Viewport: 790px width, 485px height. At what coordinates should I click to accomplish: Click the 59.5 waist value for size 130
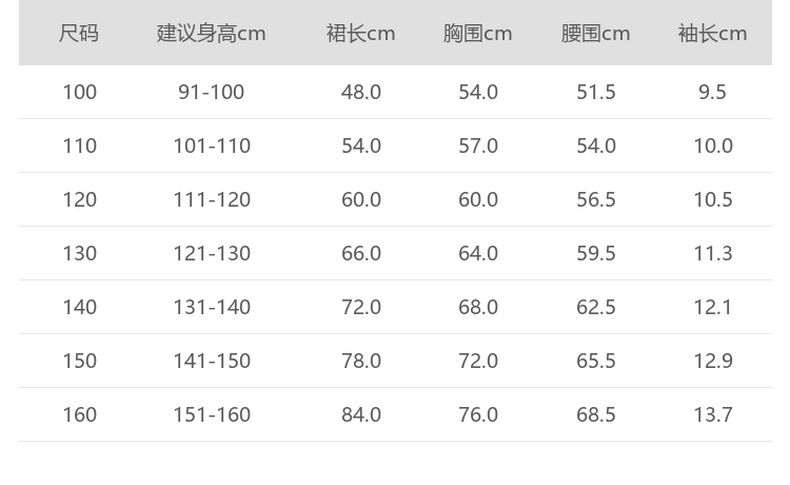tap(596, 254)
